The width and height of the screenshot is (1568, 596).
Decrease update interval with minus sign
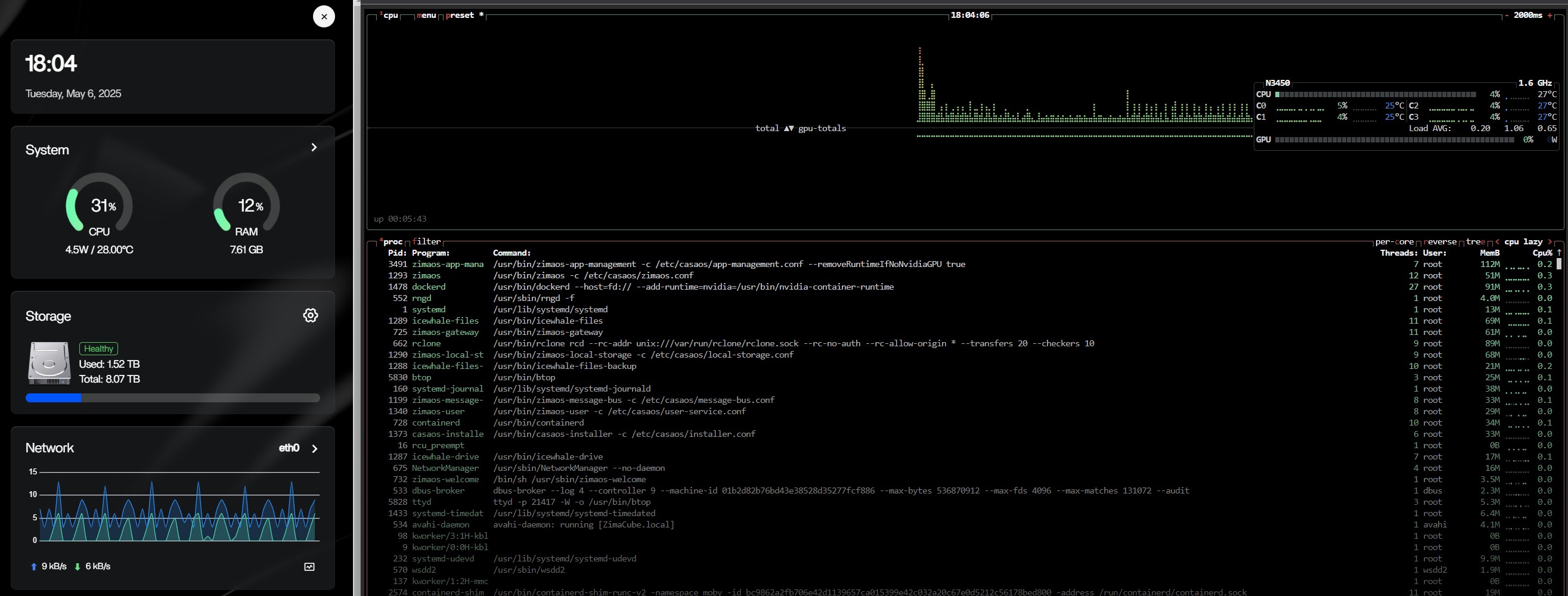(1507, 15)
